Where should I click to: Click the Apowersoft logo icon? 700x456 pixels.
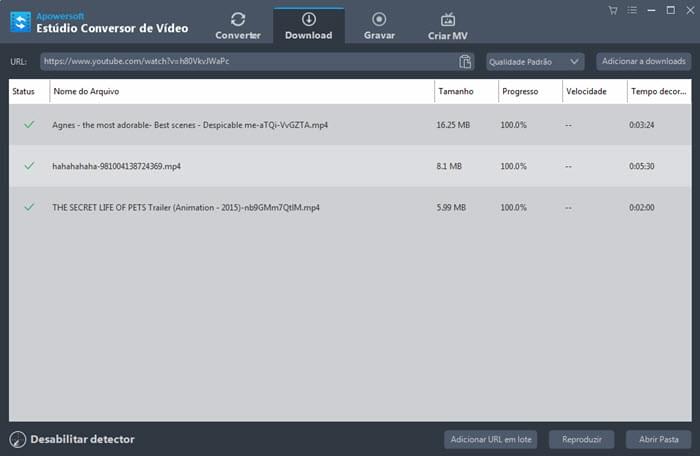21,22
